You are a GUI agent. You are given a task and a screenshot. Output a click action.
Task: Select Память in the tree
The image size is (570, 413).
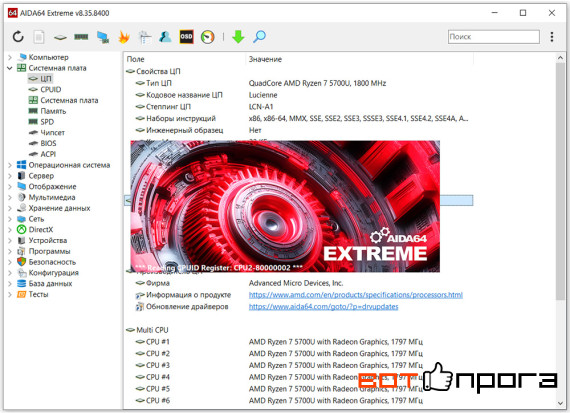tap(47, 111)
